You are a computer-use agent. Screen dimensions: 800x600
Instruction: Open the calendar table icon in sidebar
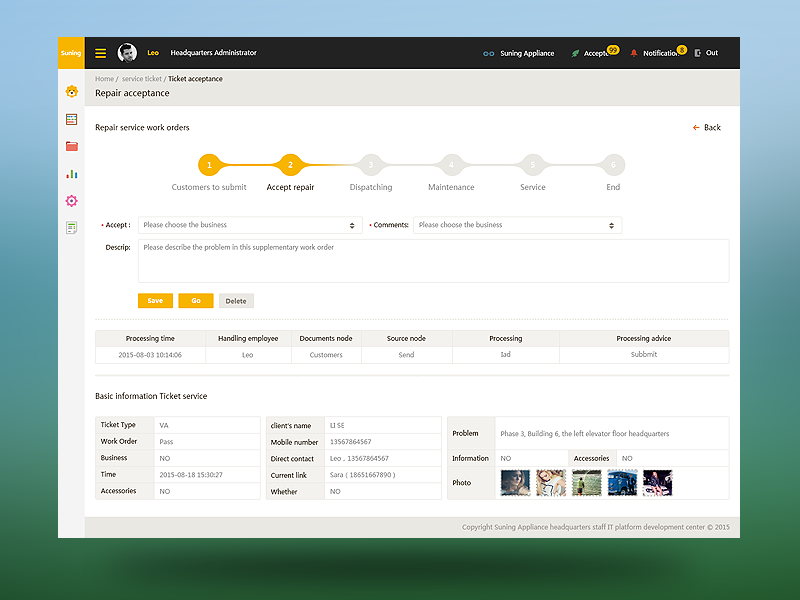point(71,119)
